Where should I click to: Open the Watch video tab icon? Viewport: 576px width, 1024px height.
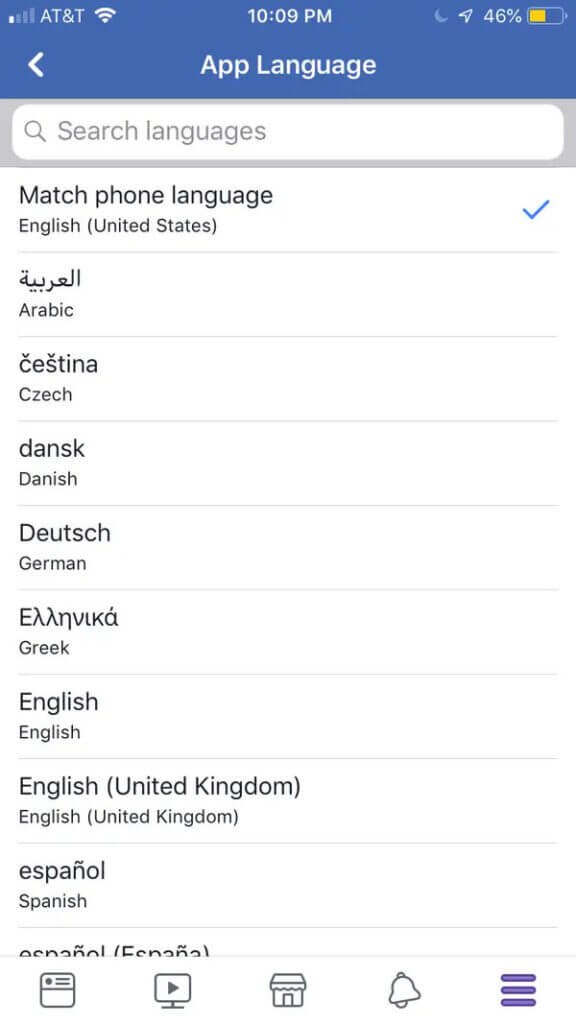click(x=172, y=988)
